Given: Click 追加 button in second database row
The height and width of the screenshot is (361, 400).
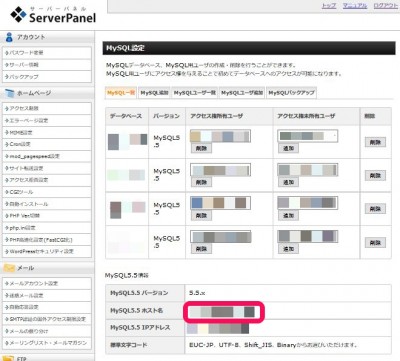Looking at the screenshot, I should pyautogui.click(x=288, y=182).
